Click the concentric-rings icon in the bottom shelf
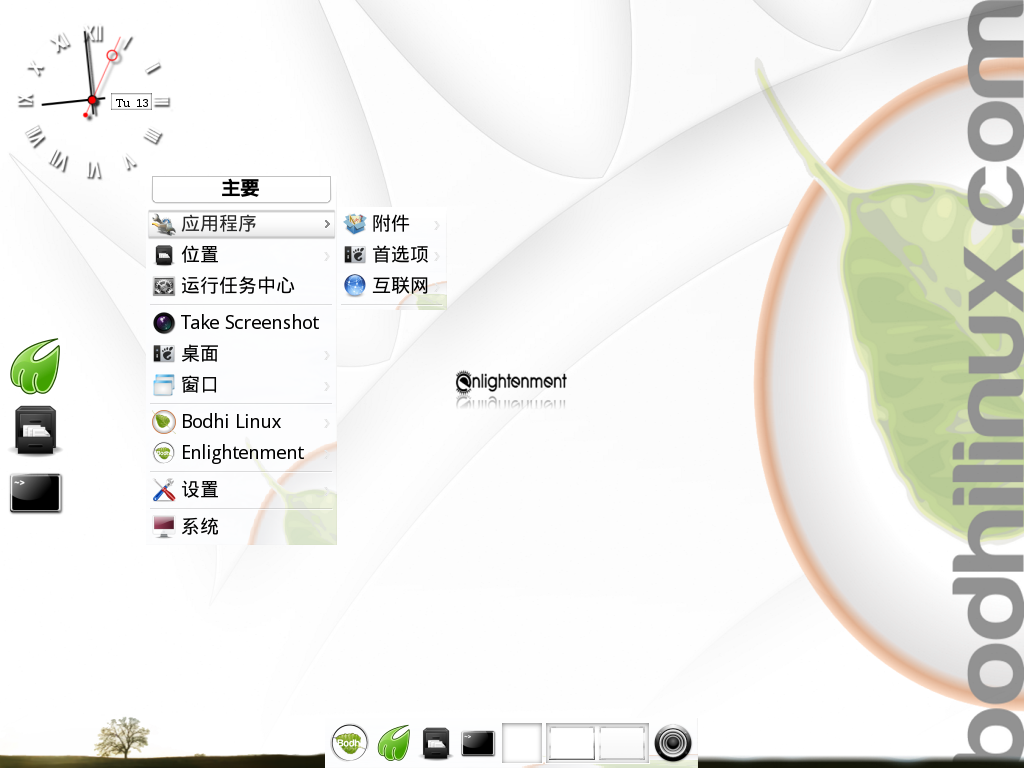 point(673,743)
